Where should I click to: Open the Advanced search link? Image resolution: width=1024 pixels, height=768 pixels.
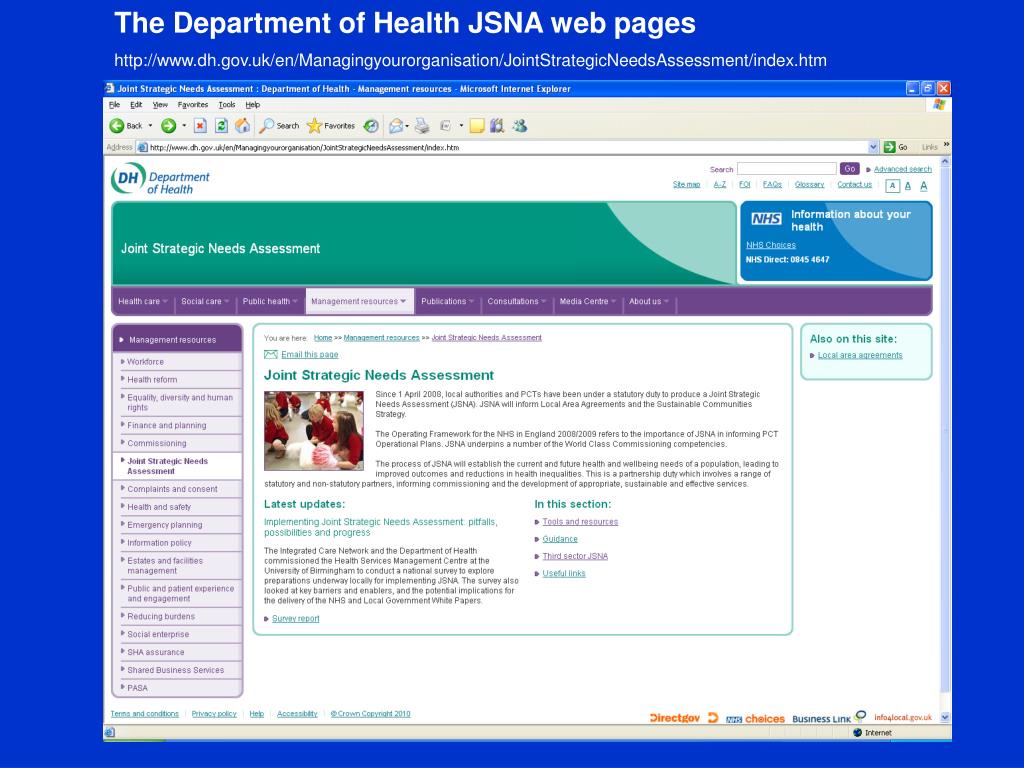[x=903, y=169]
